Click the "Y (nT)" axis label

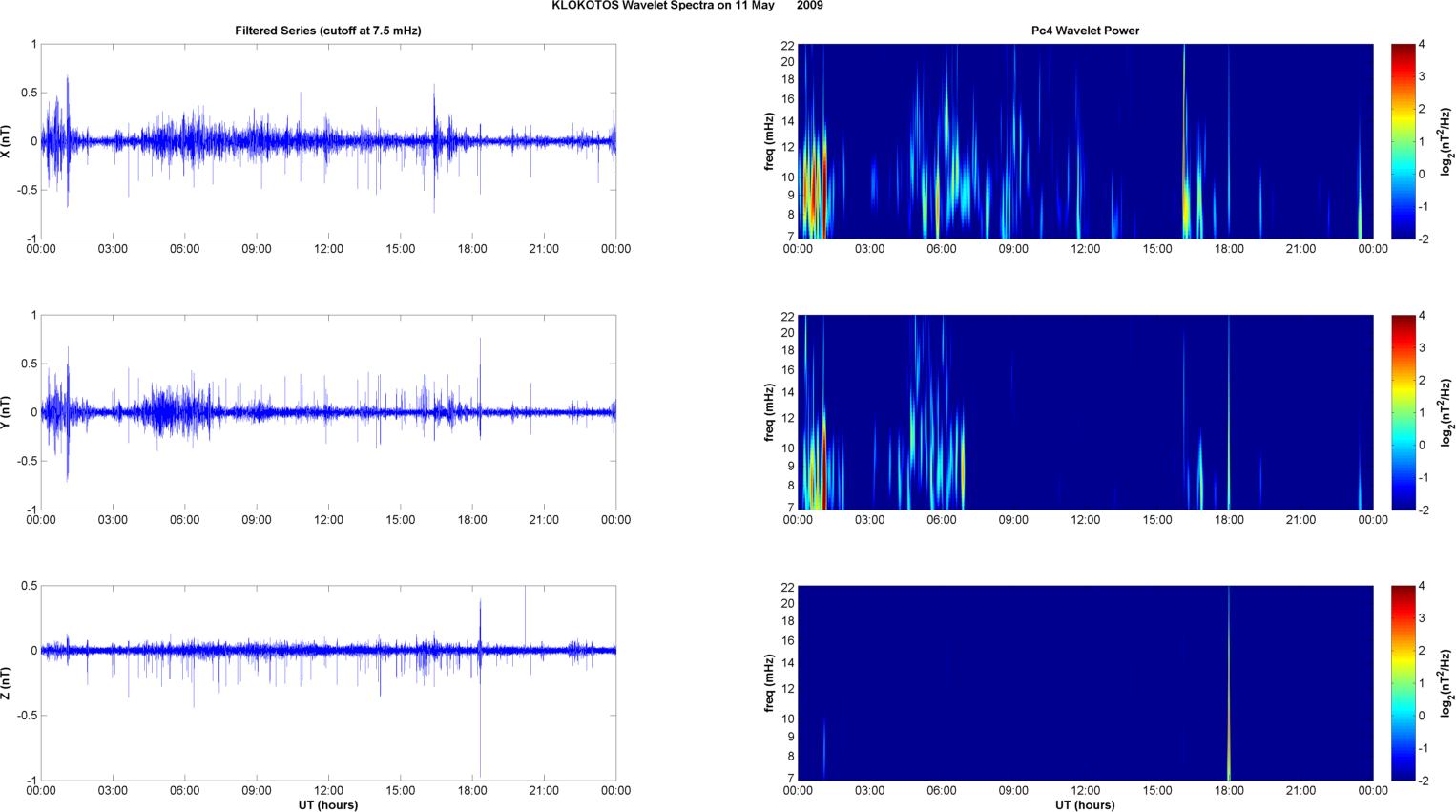click(x=7, y=412)
